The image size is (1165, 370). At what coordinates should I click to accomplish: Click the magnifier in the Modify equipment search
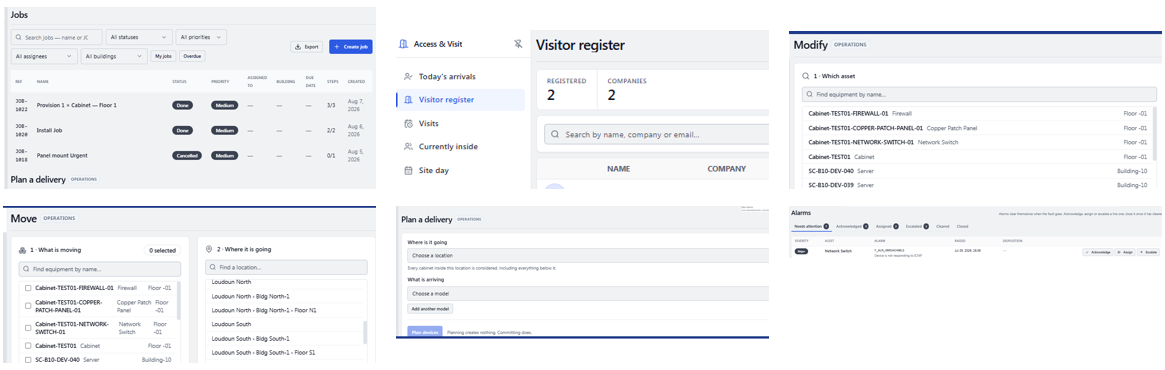pos(810,95)
